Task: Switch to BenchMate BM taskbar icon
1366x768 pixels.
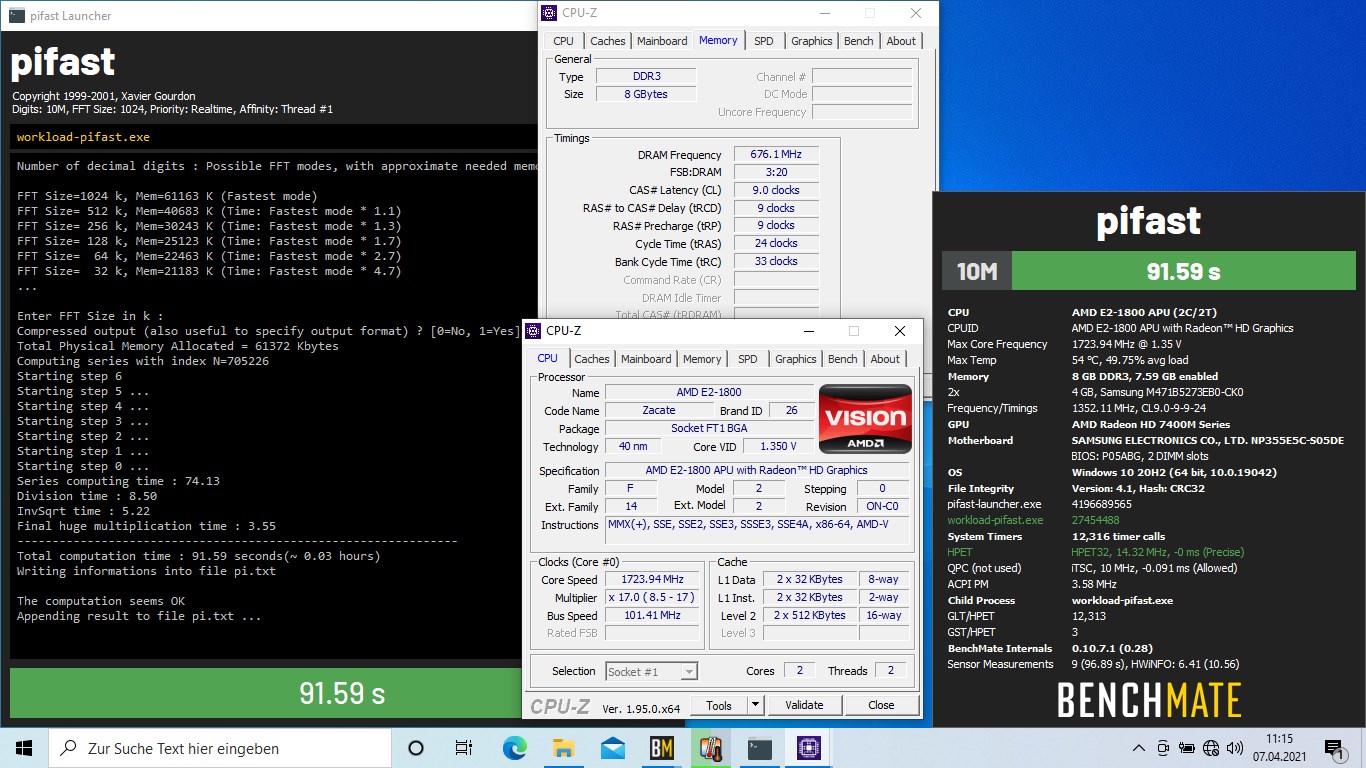Action: [661, 747]
